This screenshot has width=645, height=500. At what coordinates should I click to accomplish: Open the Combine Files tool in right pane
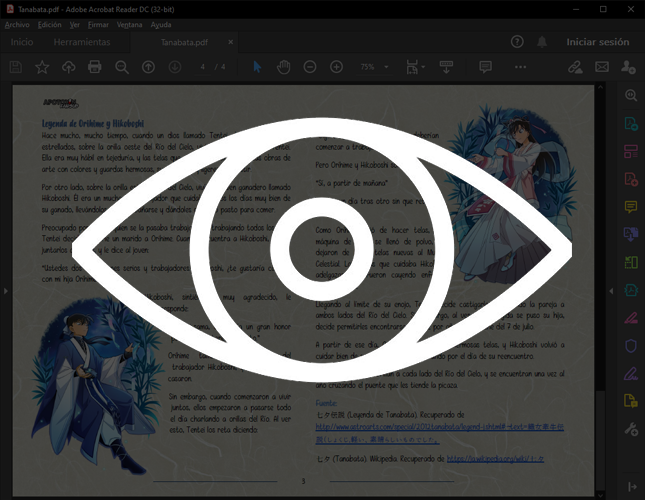pyautogui.click(x=631, y=234)
